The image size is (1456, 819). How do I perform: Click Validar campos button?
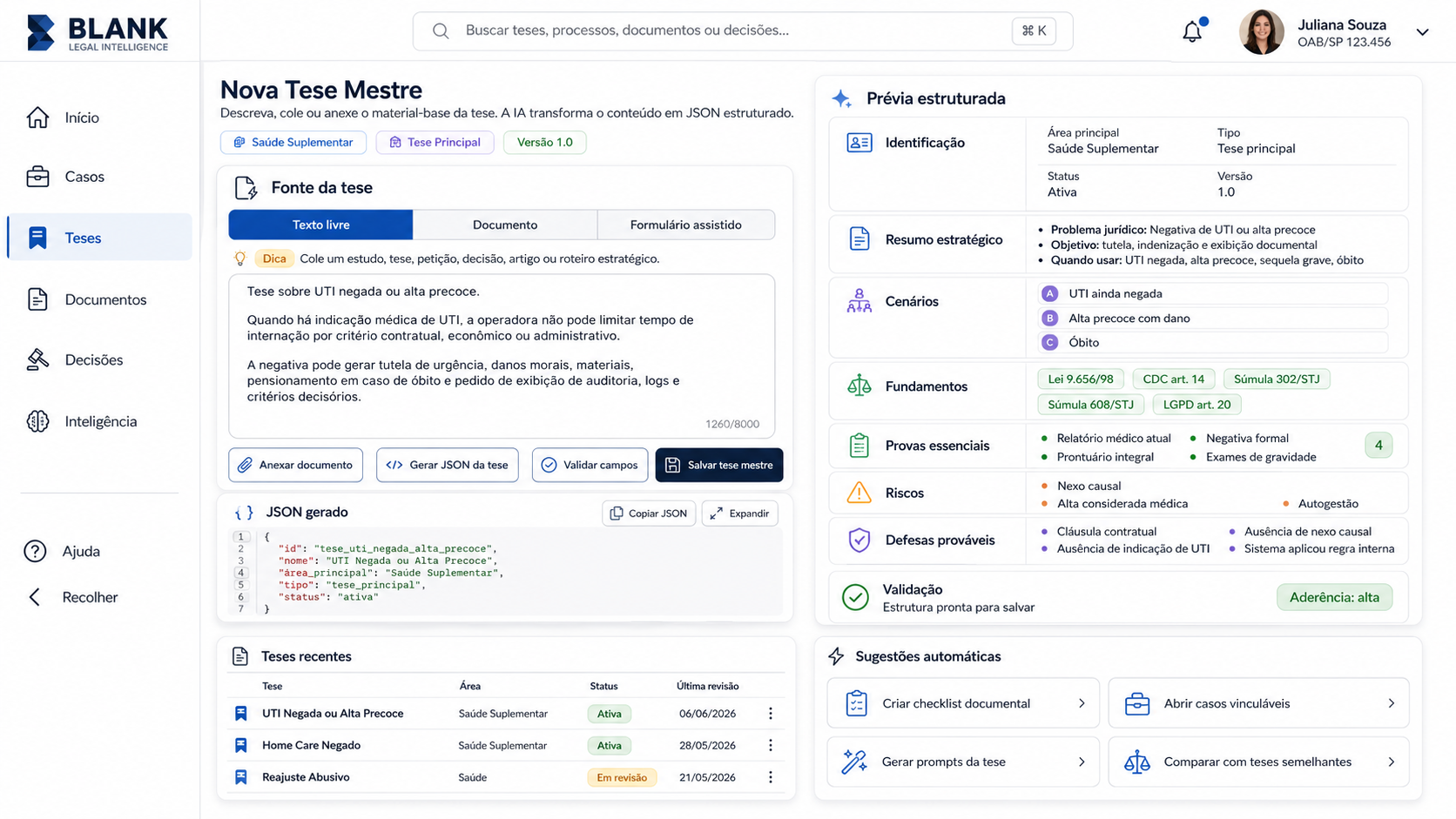tap(590, 465)
